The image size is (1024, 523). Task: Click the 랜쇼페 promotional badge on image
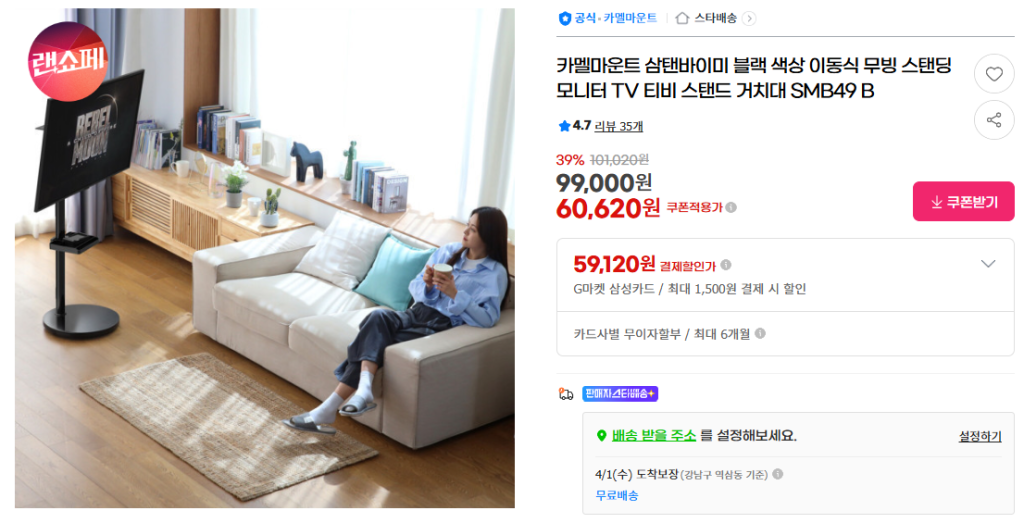click(x=67, y=61)
